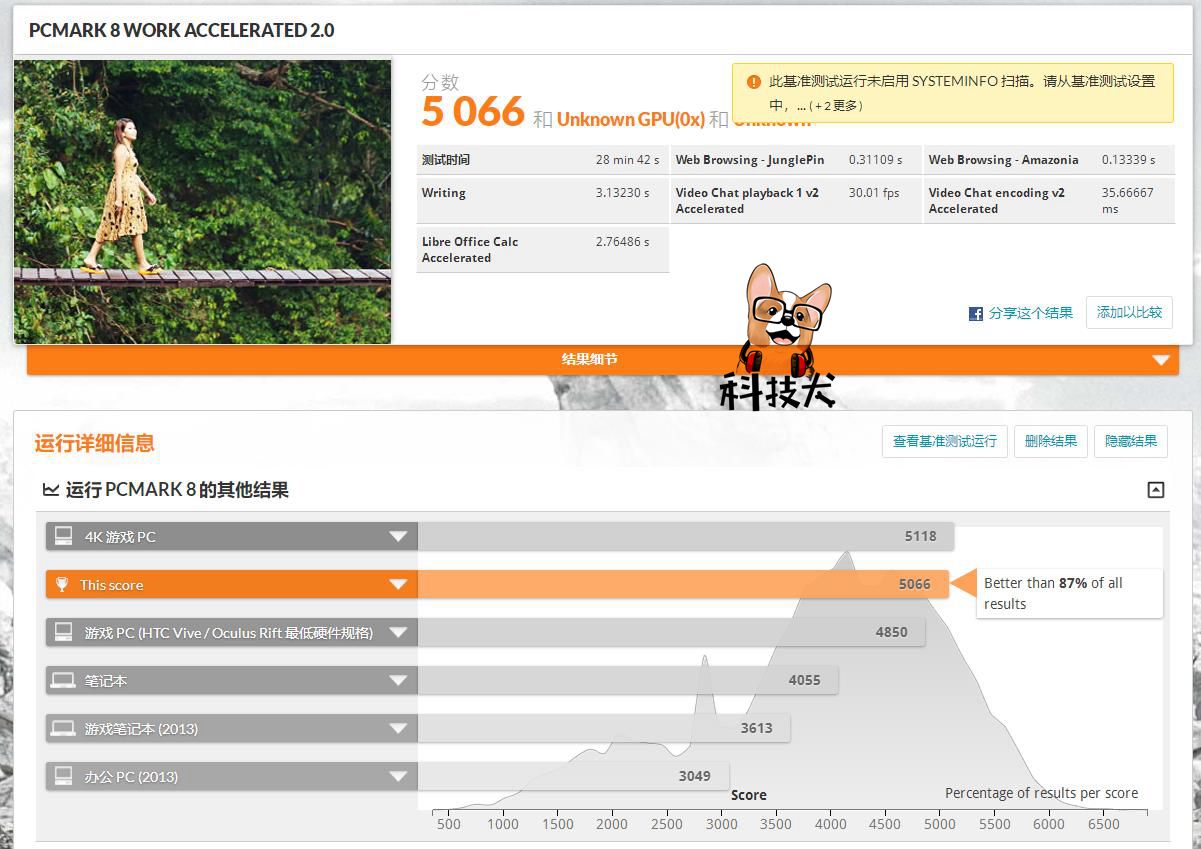
Task: Click the 4850 score bar
Action: [x=671, y=632]
